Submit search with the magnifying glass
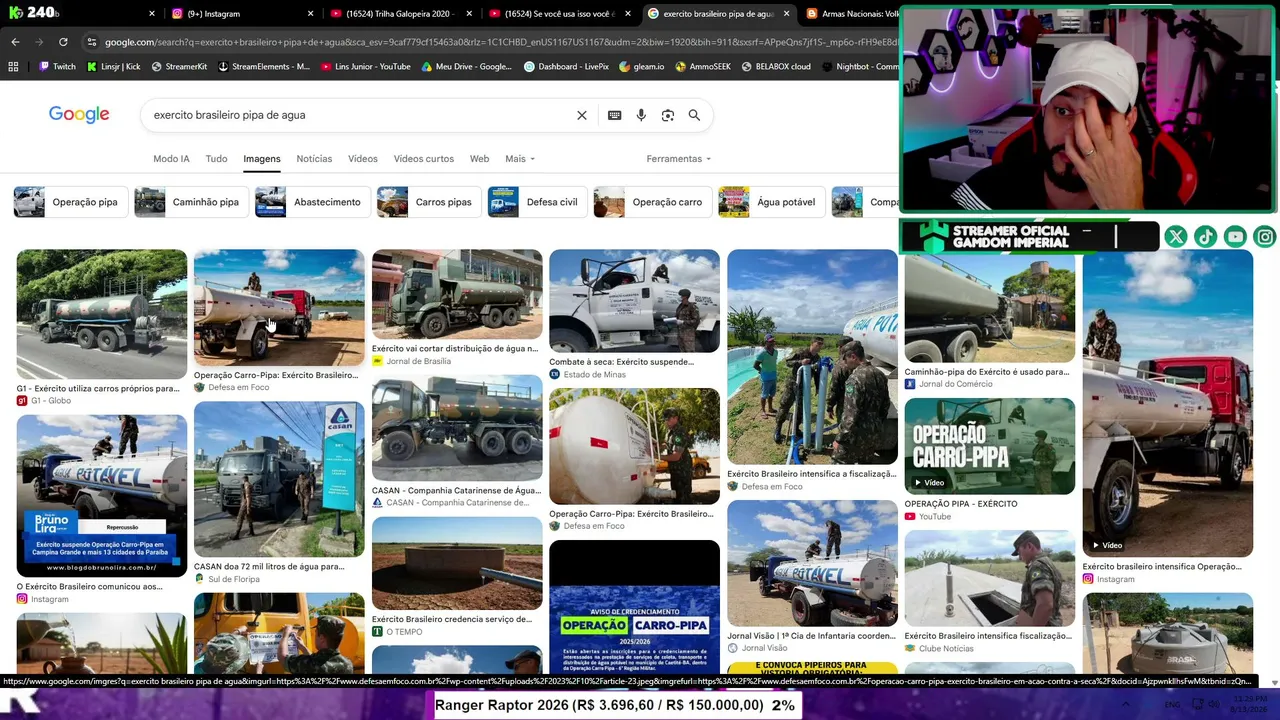Viewport: 1280px width, 720px height. pos(694,115)
